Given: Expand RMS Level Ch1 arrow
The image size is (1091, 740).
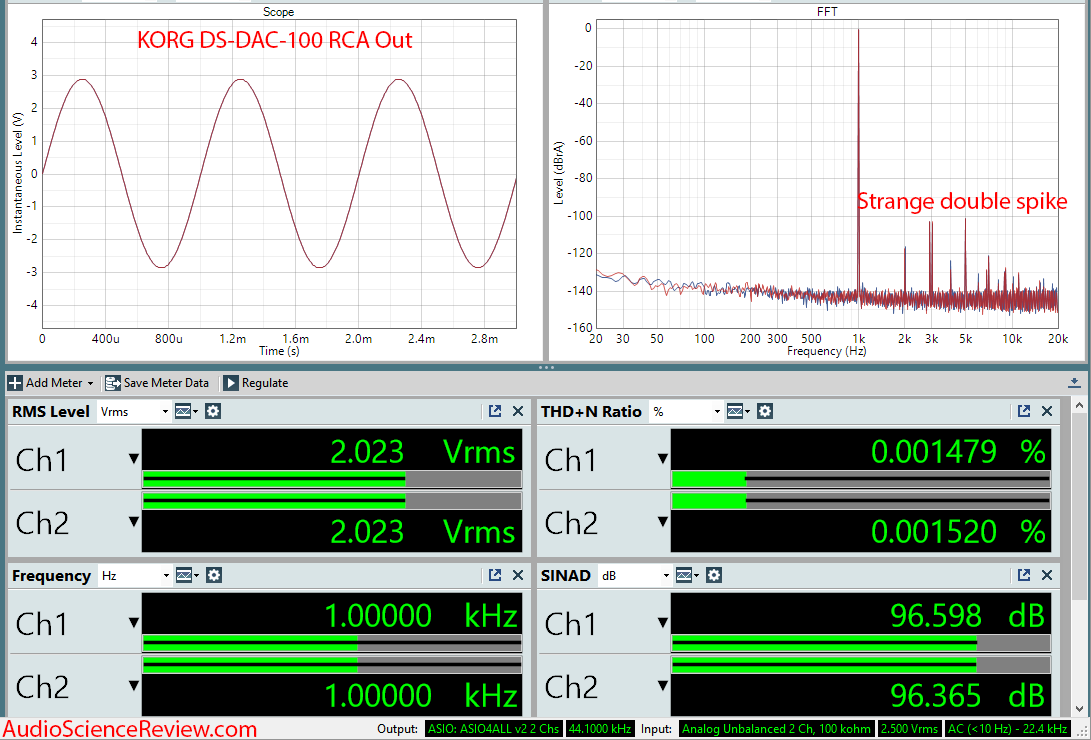Looking at the screenshot, I should point(134,458).
